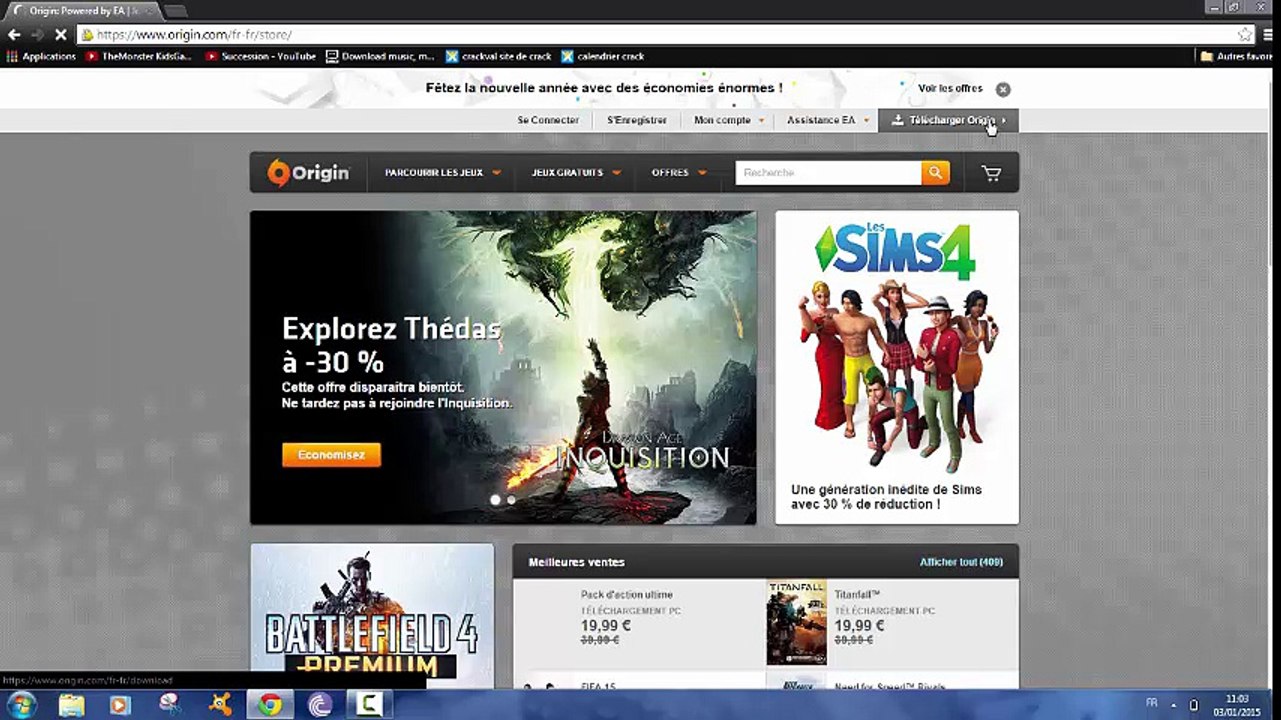Open the crackval site de crack bookmark

click(x=498, y=56)
